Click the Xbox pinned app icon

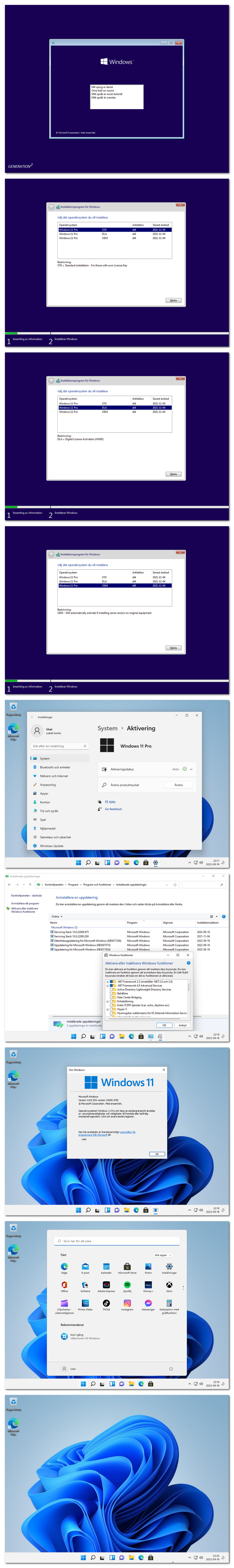169,1284
